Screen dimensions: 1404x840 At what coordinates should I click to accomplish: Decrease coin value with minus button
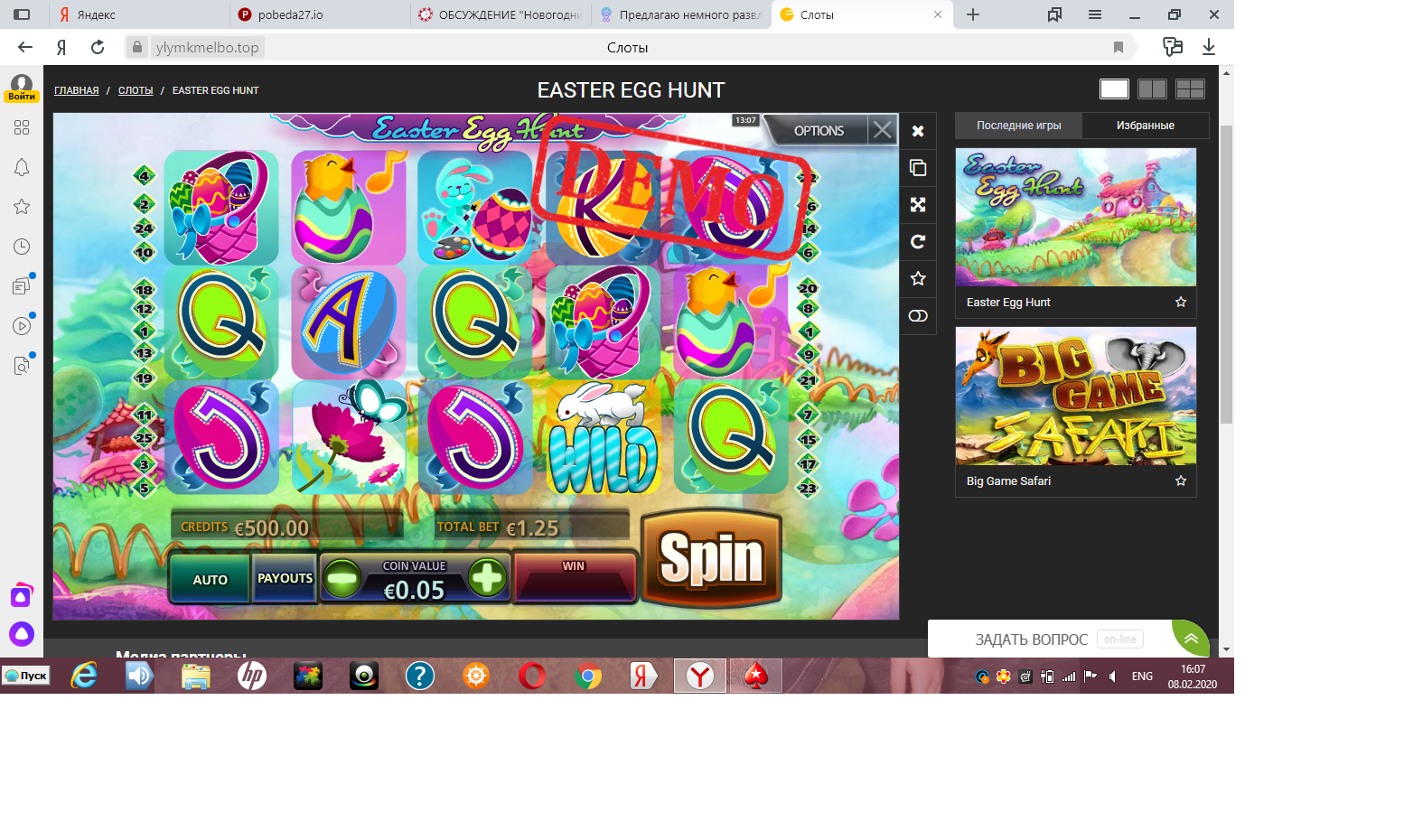pos(342,578)
